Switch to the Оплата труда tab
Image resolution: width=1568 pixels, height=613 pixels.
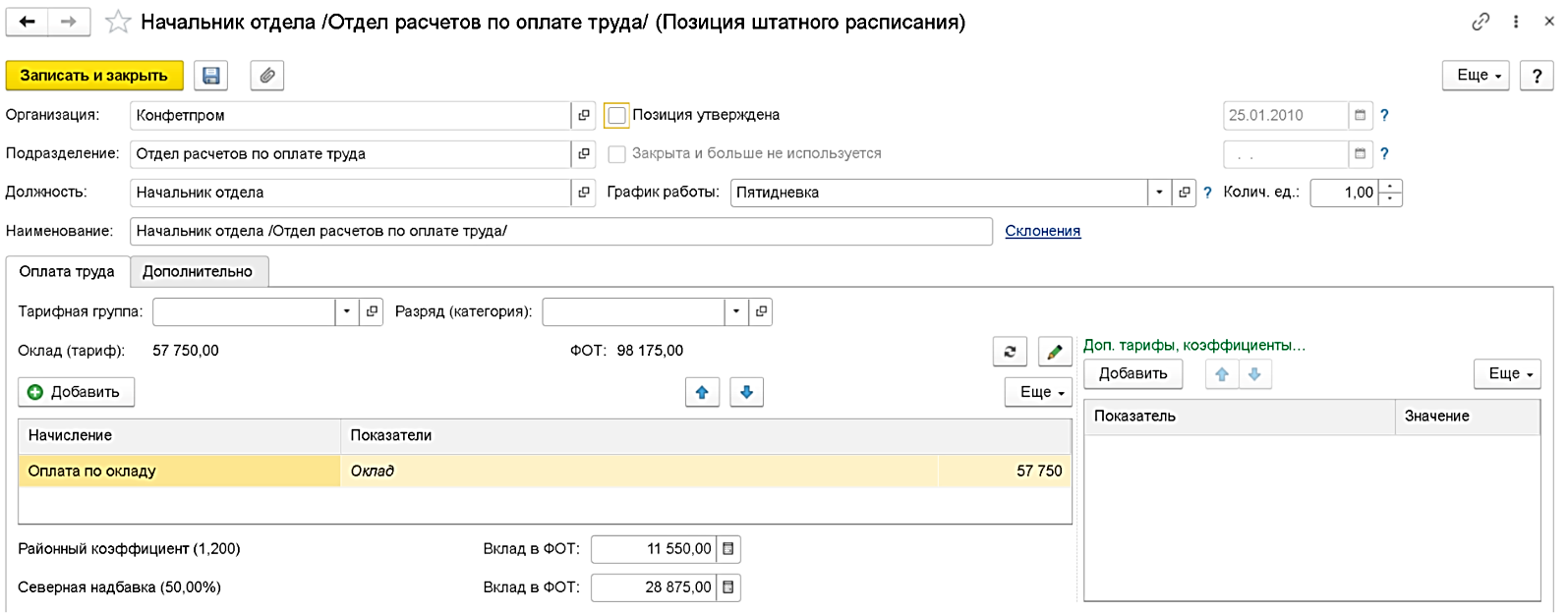coord(67,272)
